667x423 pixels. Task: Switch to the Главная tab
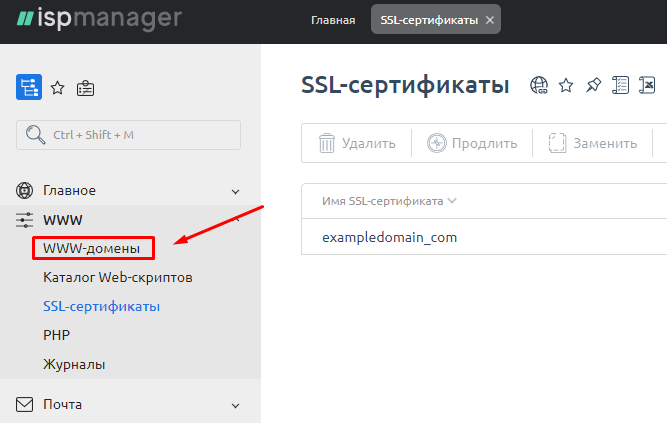click(x=333, y=20)
